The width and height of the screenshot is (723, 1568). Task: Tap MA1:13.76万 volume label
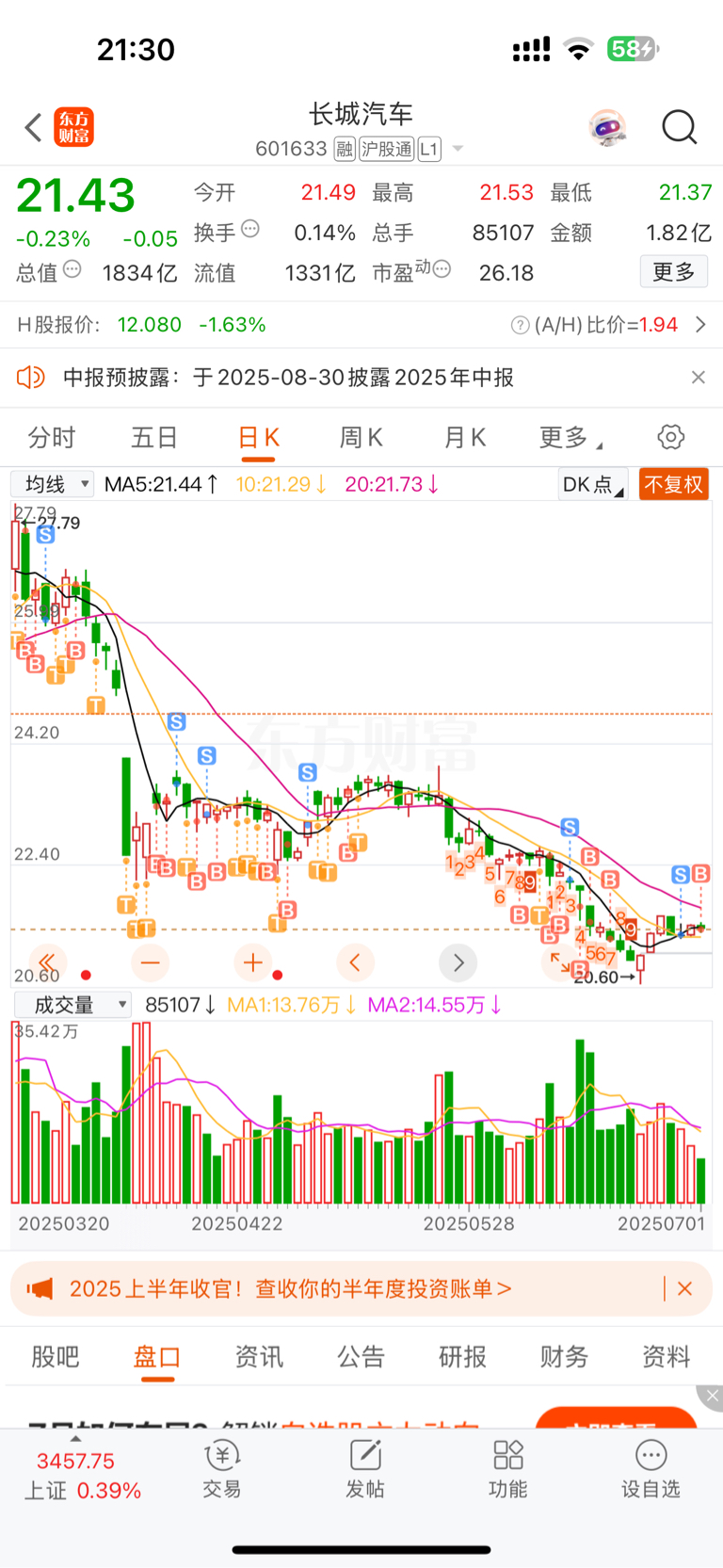pos(292,1005)
